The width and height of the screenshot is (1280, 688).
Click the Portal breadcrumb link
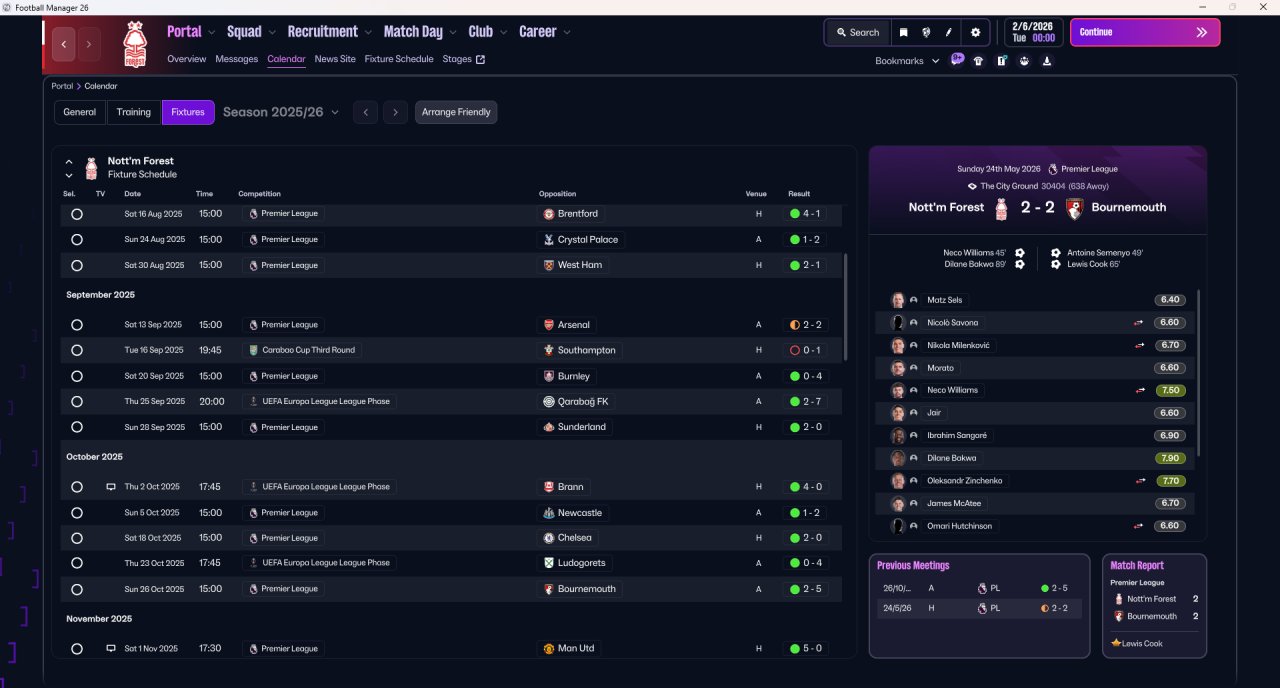(x=62, y=86)
